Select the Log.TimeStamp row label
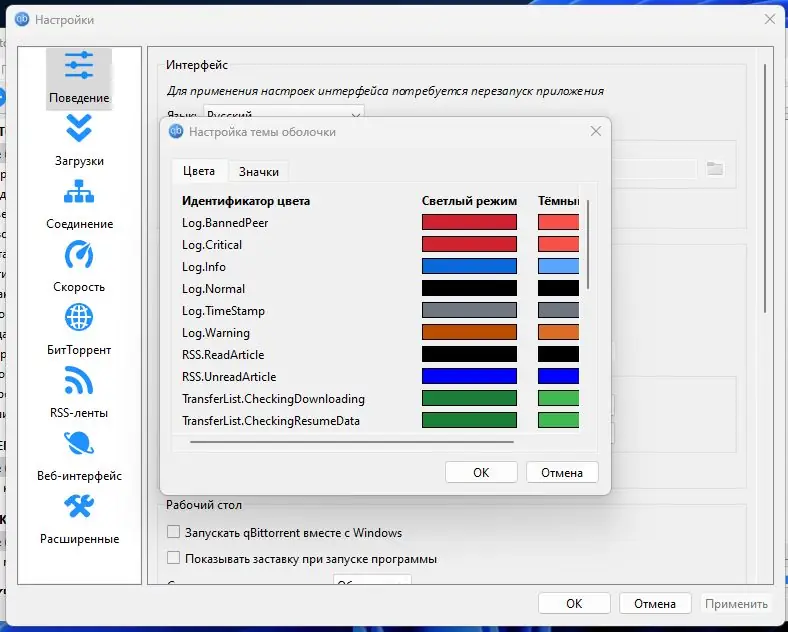 [x=223, y=311]
